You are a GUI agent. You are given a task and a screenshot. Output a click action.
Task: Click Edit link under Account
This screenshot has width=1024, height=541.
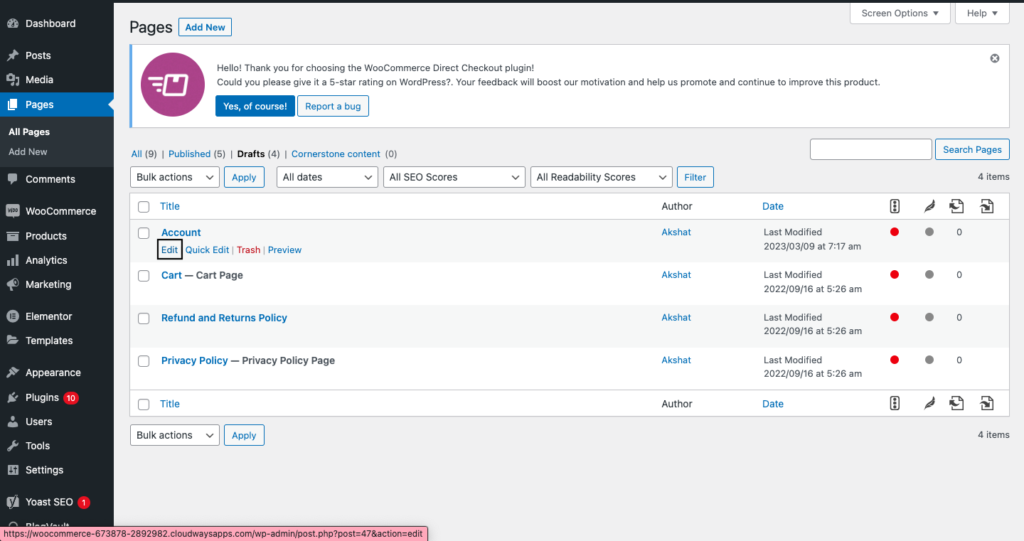coord(169,250)
